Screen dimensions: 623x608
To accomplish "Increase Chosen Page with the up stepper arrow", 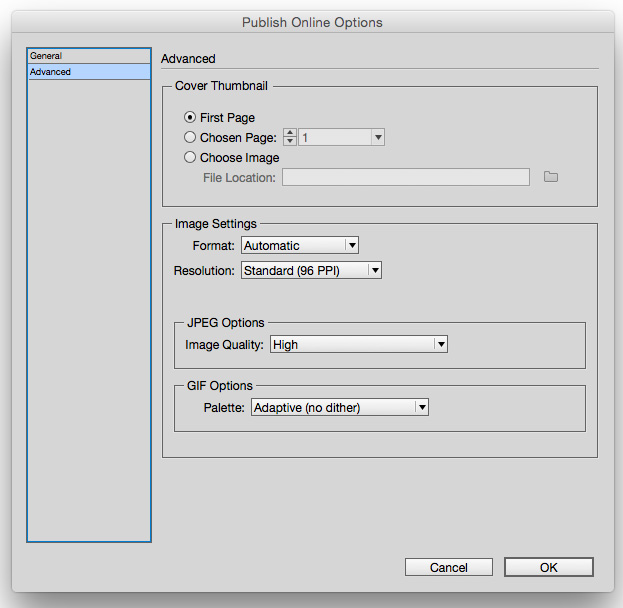I will (x=290, y=133).
